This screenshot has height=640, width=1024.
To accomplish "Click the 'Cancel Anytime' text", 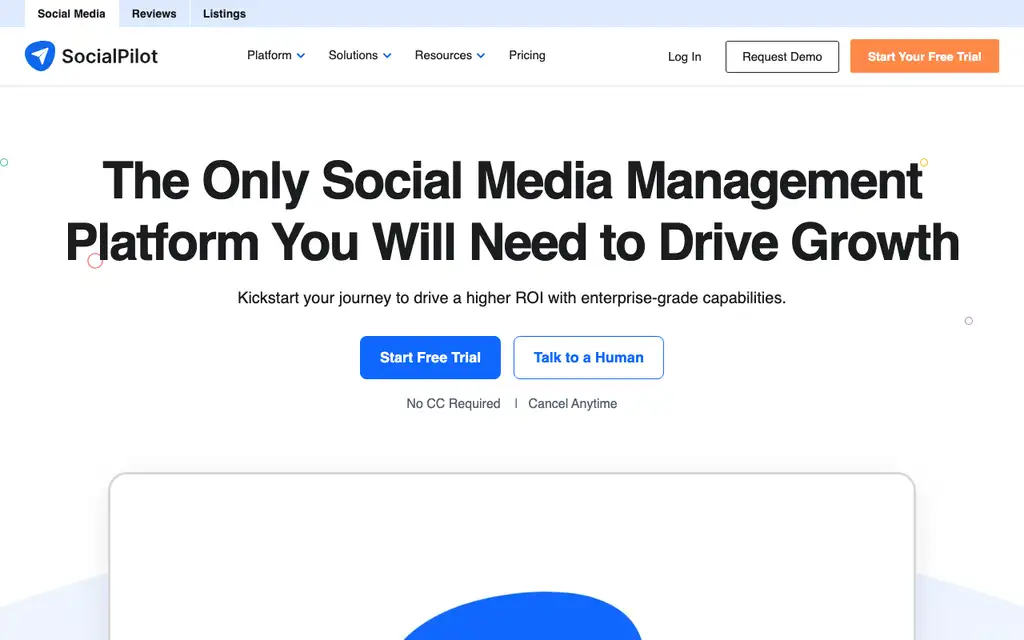I will pyautogui.click(x=573, y=404).
